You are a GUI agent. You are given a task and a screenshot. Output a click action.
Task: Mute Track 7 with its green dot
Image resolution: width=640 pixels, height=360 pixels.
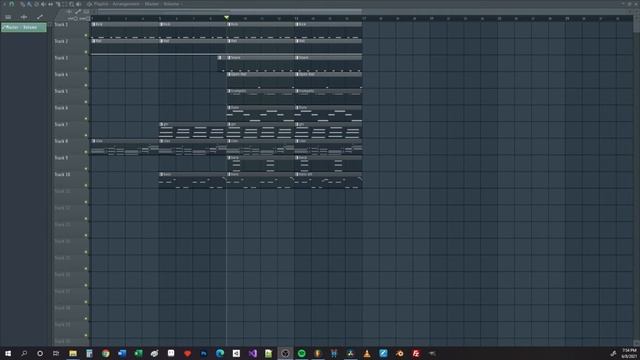click(86, 135)
